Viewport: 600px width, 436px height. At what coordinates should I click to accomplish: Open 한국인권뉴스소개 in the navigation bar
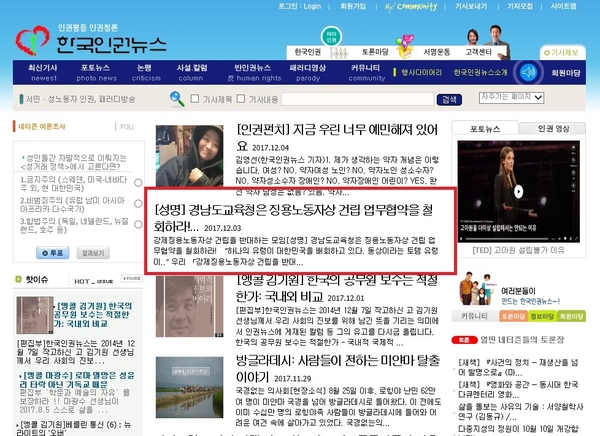pos(480,72)
